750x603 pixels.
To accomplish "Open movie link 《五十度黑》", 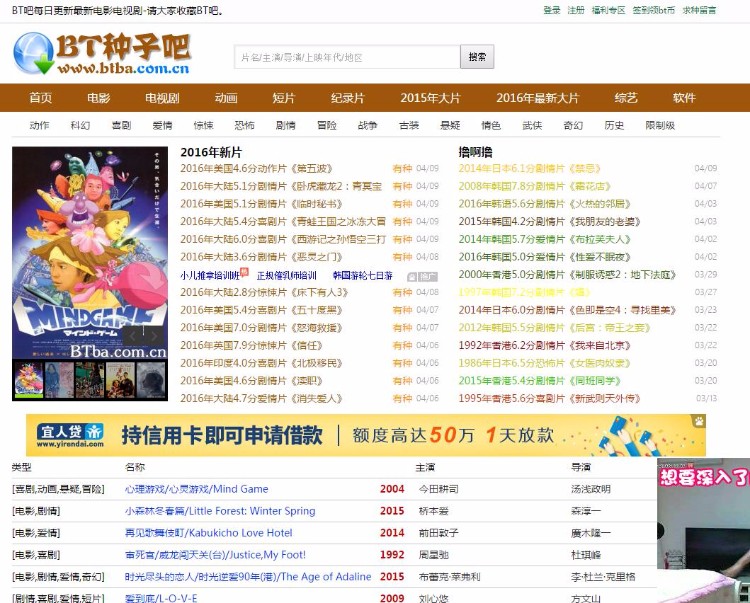I will (x=262, y=310).
